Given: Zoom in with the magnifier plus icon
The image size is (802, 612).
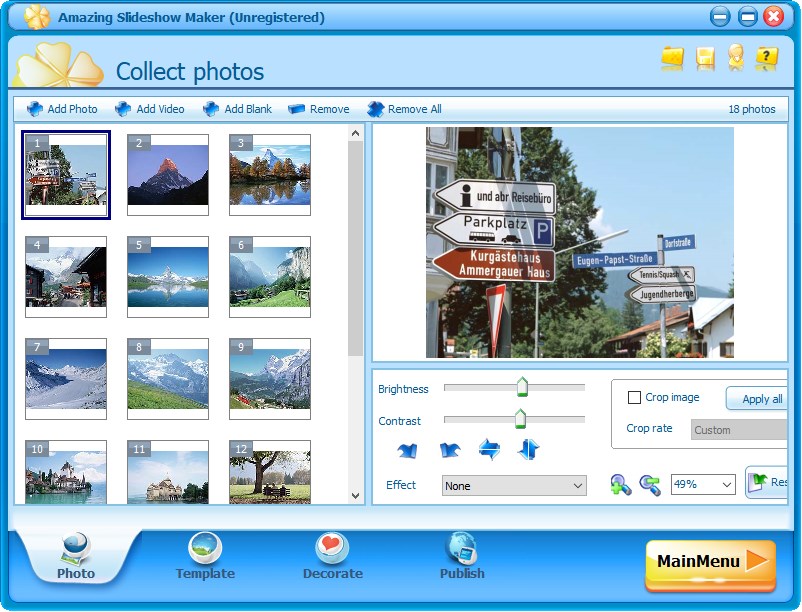Looking at the screenshot, I should [620, 484].
